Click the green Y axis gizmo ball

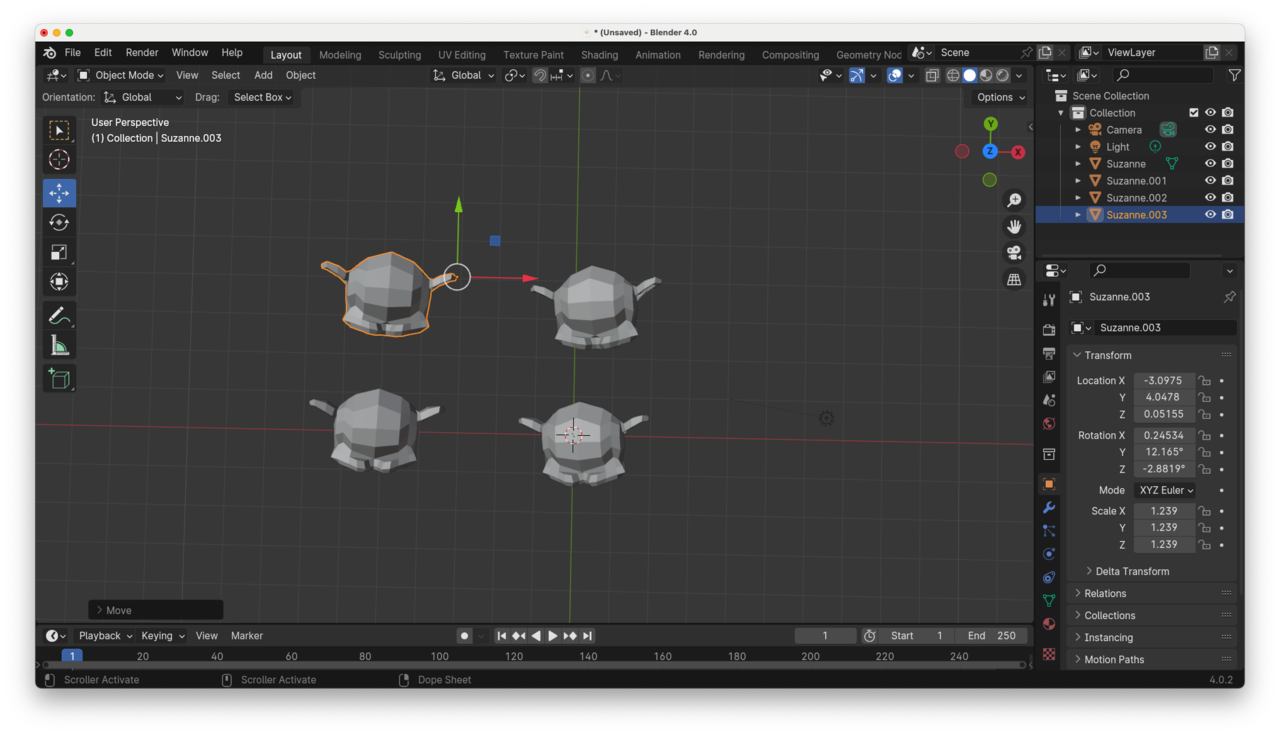pos(990,124)
